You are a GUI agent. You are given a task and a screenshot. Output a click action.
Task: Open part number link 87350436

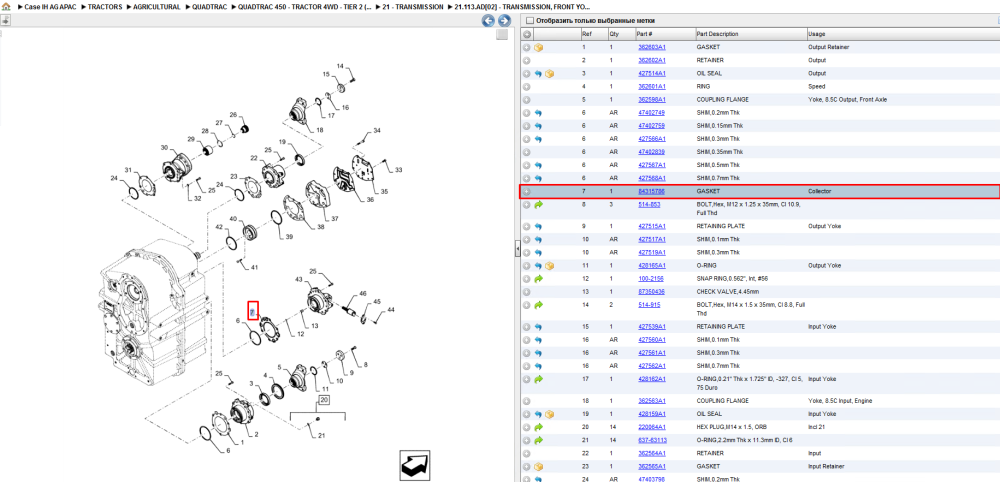(652, 291)
